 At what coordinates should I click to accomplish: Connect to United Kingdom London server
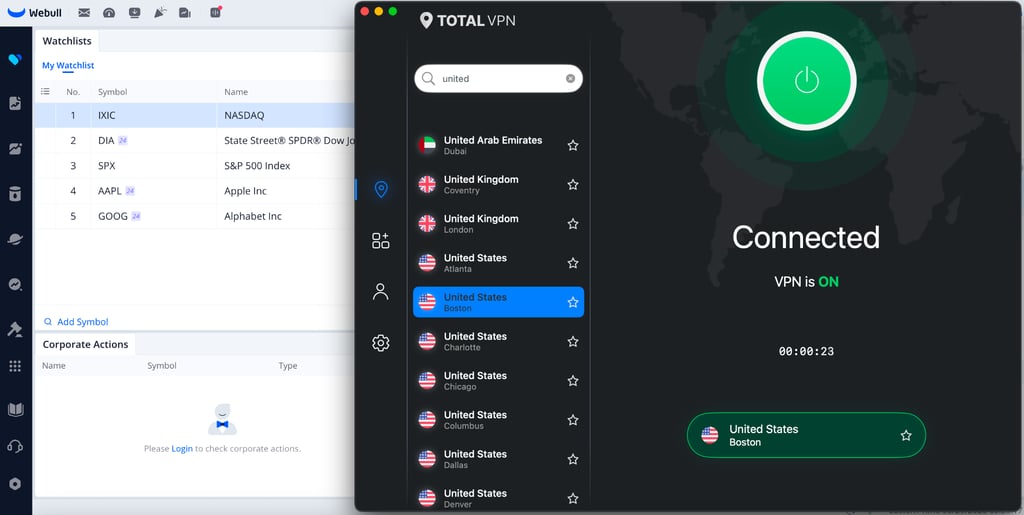[x=498, y=224]
